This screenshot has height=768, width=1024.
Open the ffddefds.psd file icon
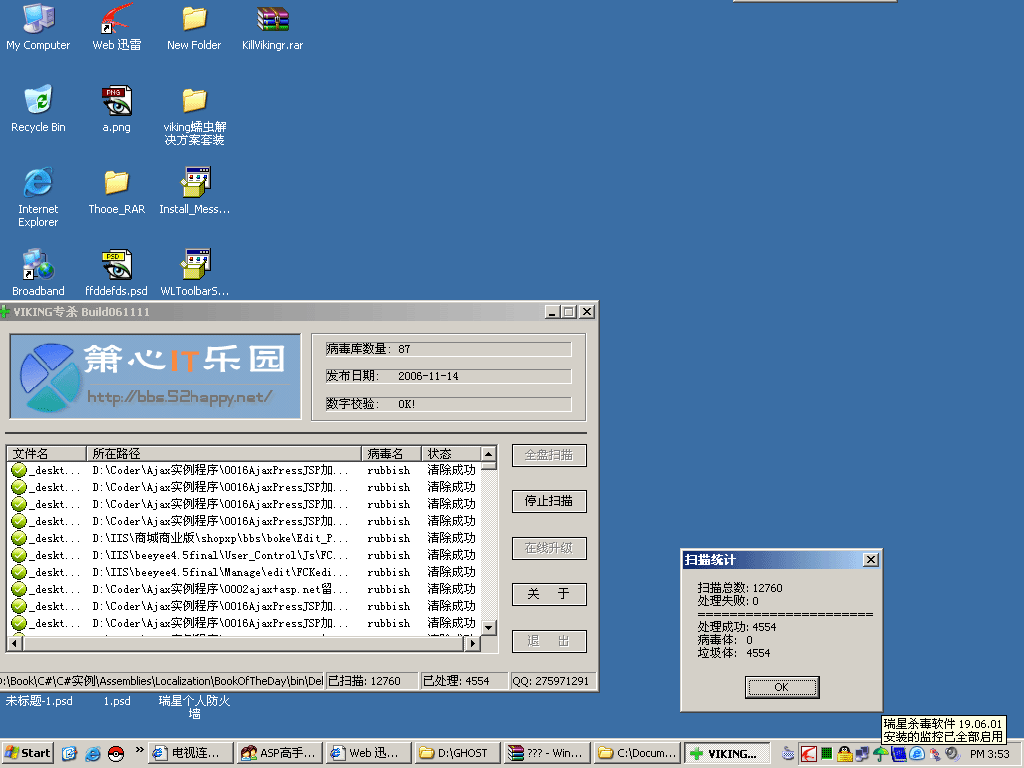[116, 266]
